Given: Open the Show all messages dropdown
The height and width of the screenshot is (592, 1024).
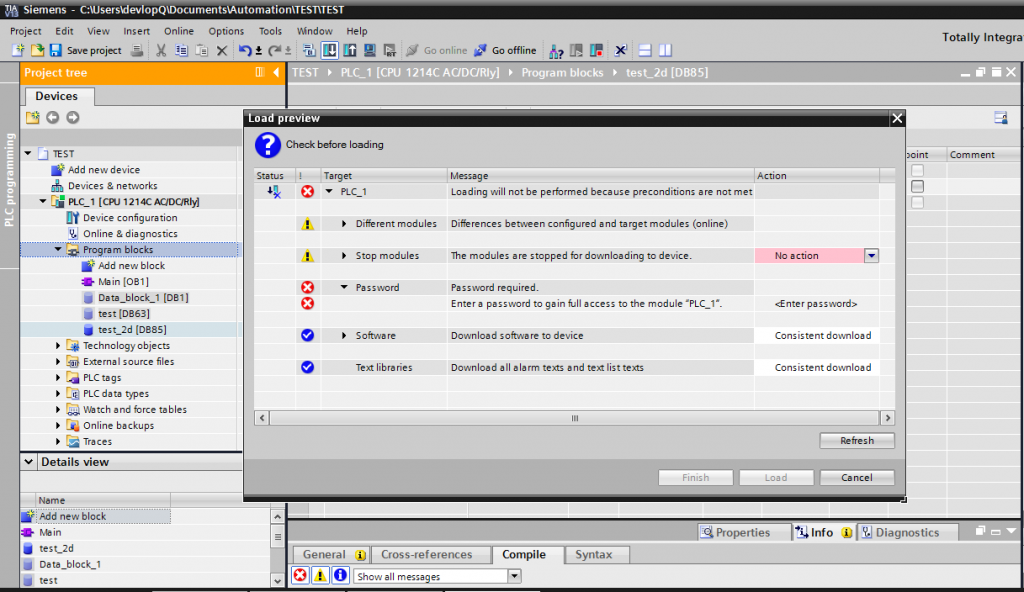Looking at the screenshot, I should (x=515, y=576).
